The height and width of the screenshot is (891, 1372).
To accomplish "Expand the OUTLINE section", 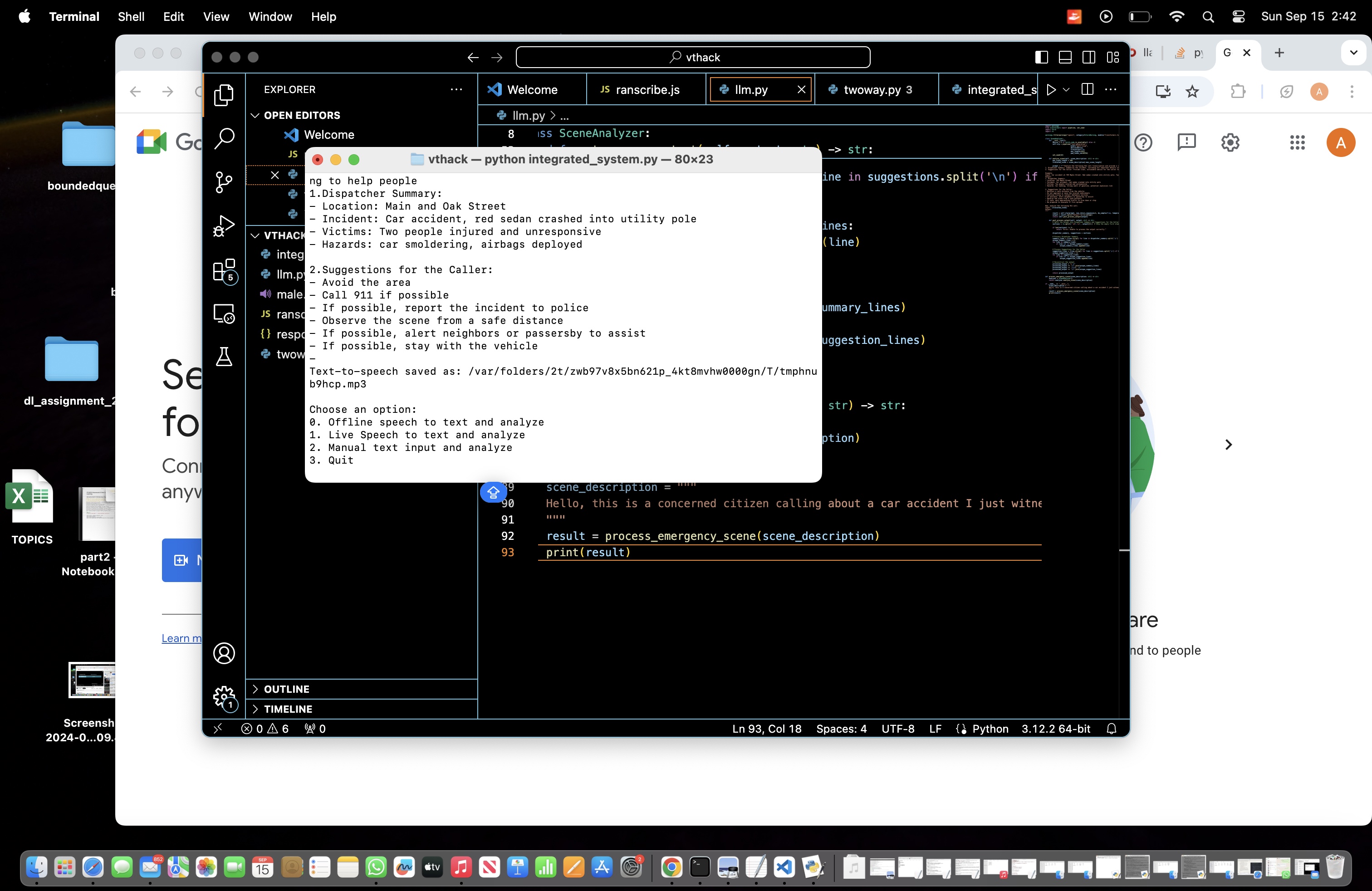I will point(286,689).
